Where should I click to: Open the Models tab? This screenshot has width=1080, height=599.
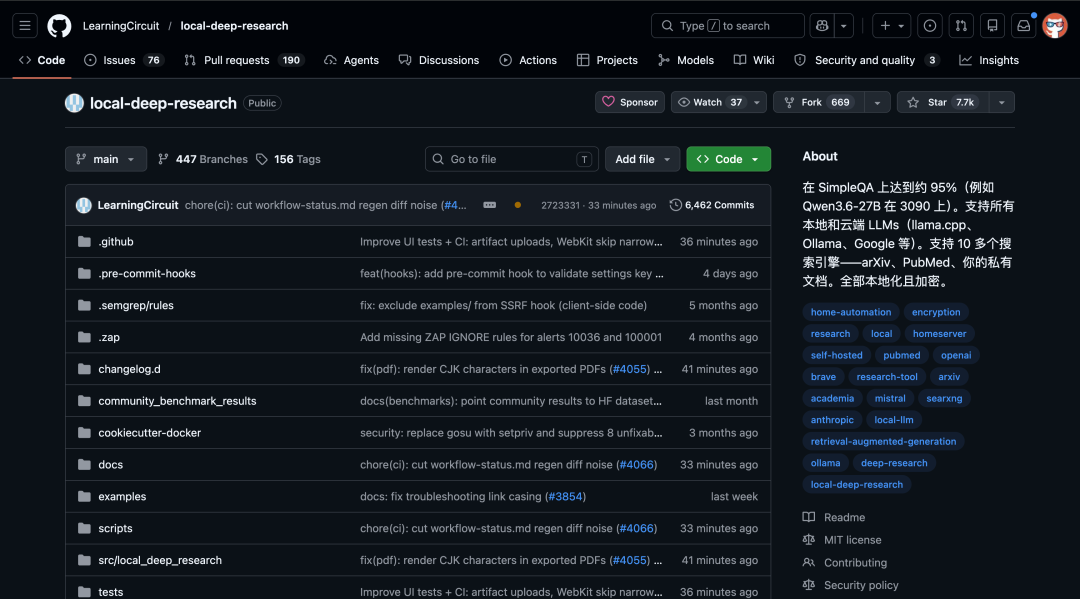(685, 60)
